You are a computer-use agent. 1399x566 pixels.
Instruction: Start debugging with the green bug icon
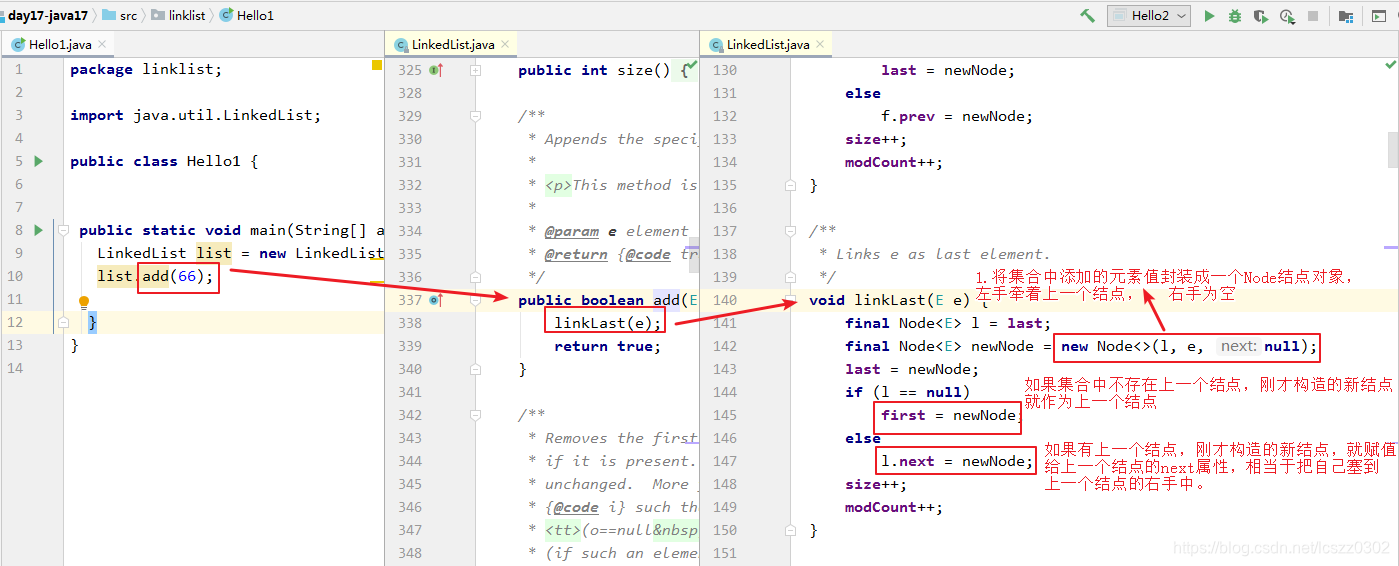[x=1235, y=16]
